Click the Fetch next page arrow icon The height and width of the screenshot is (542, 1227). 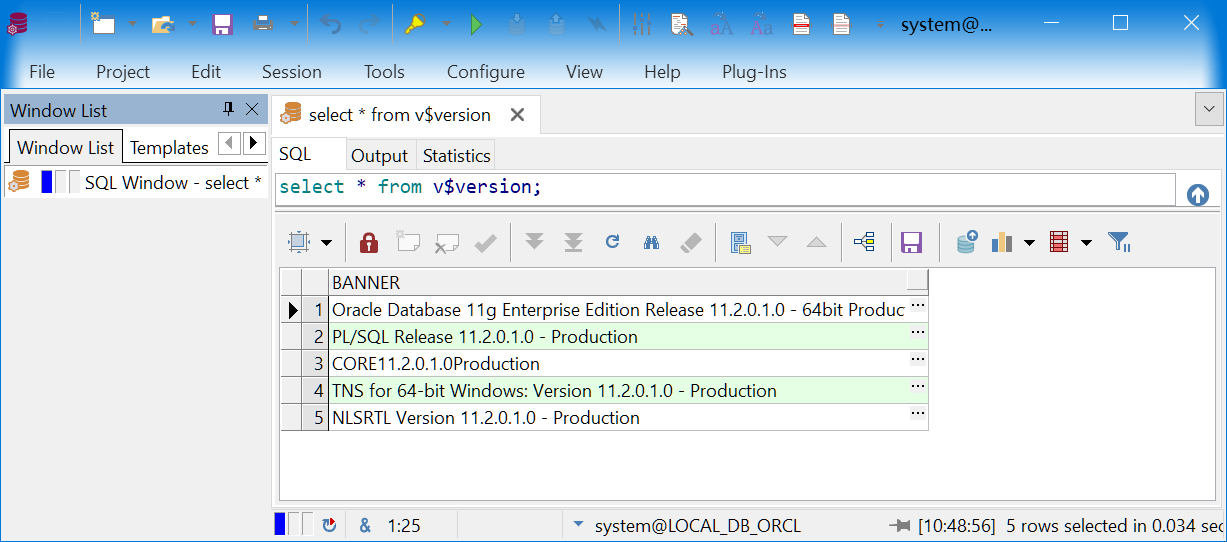[x=534, y=242]
